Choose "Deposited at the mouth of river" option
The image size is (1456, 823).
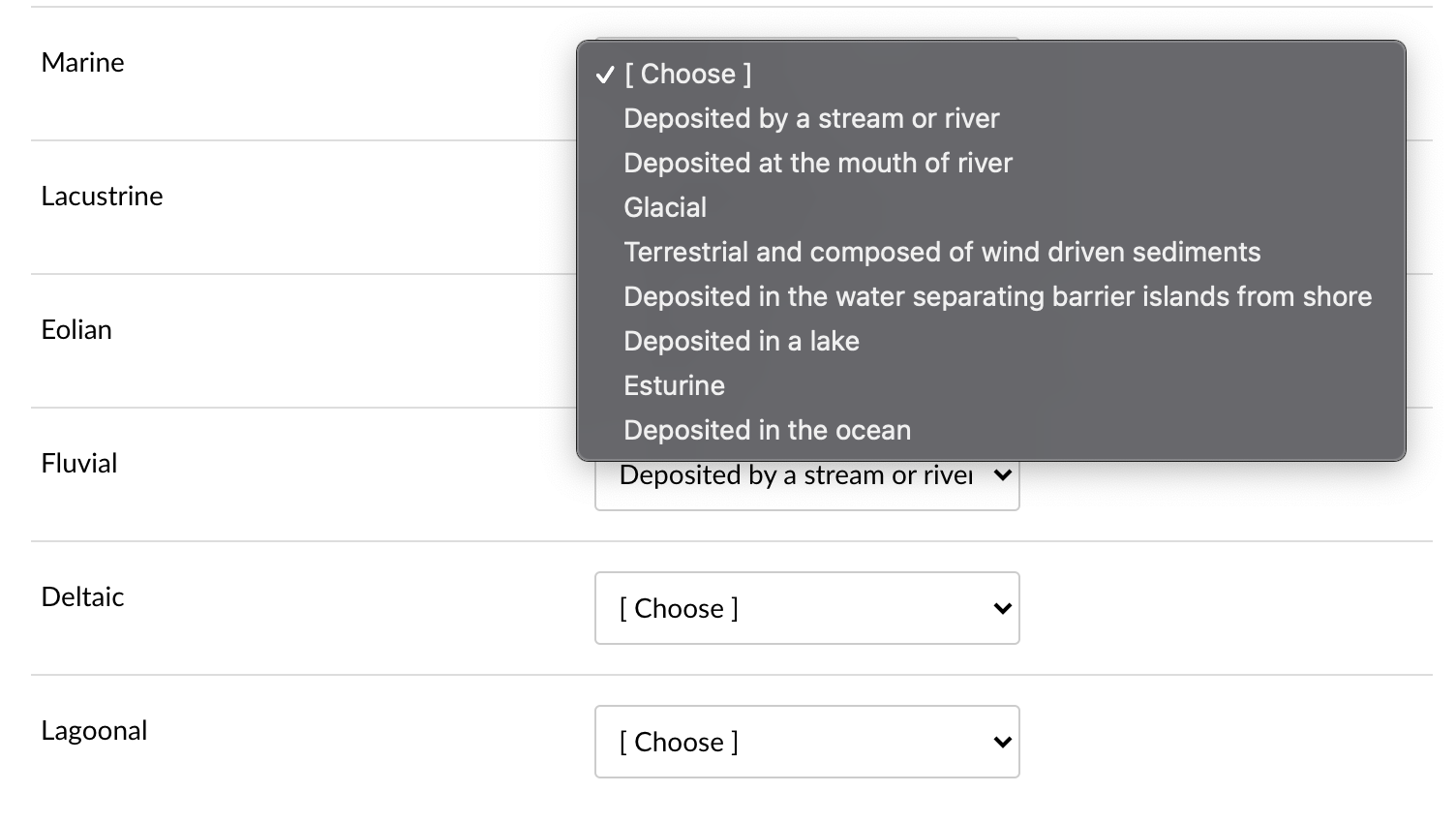[818, 164]
